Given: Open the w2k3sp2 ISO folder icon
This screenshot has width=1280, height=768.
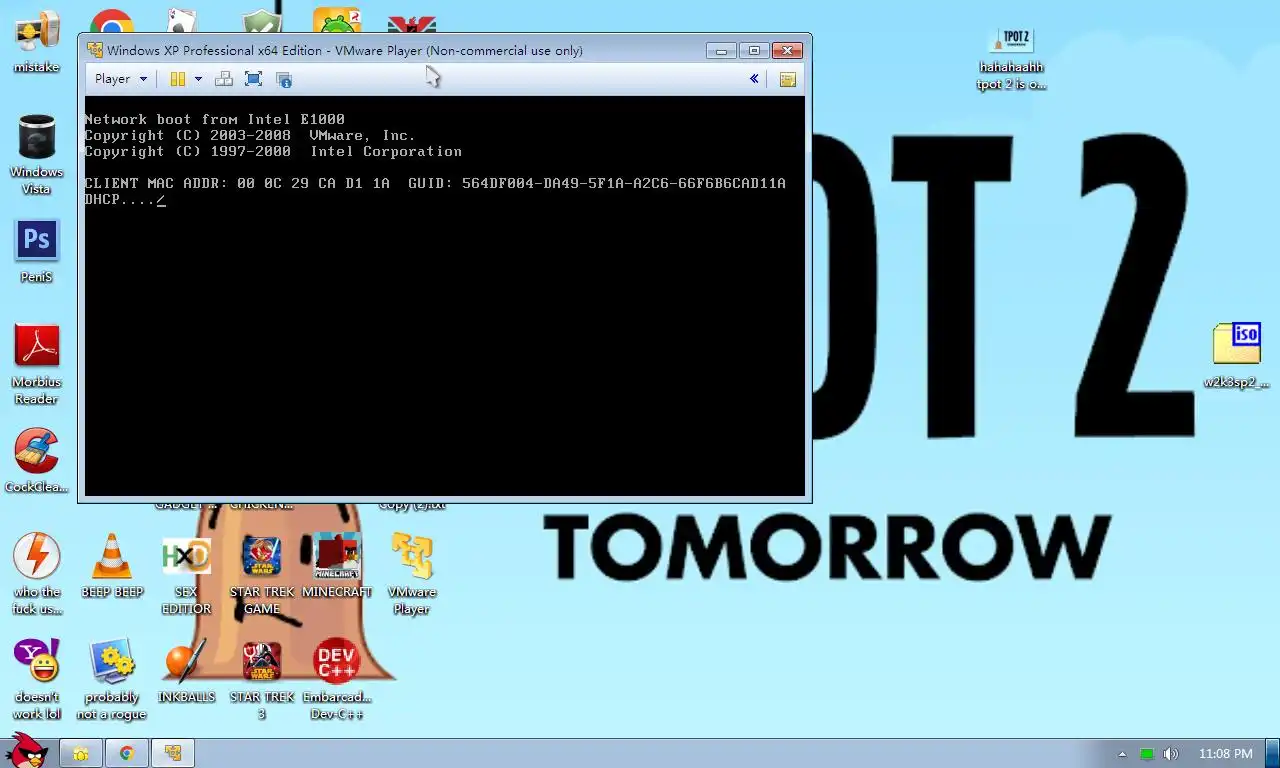Looking at the screenshot, I should click(x=1236, y=355).
